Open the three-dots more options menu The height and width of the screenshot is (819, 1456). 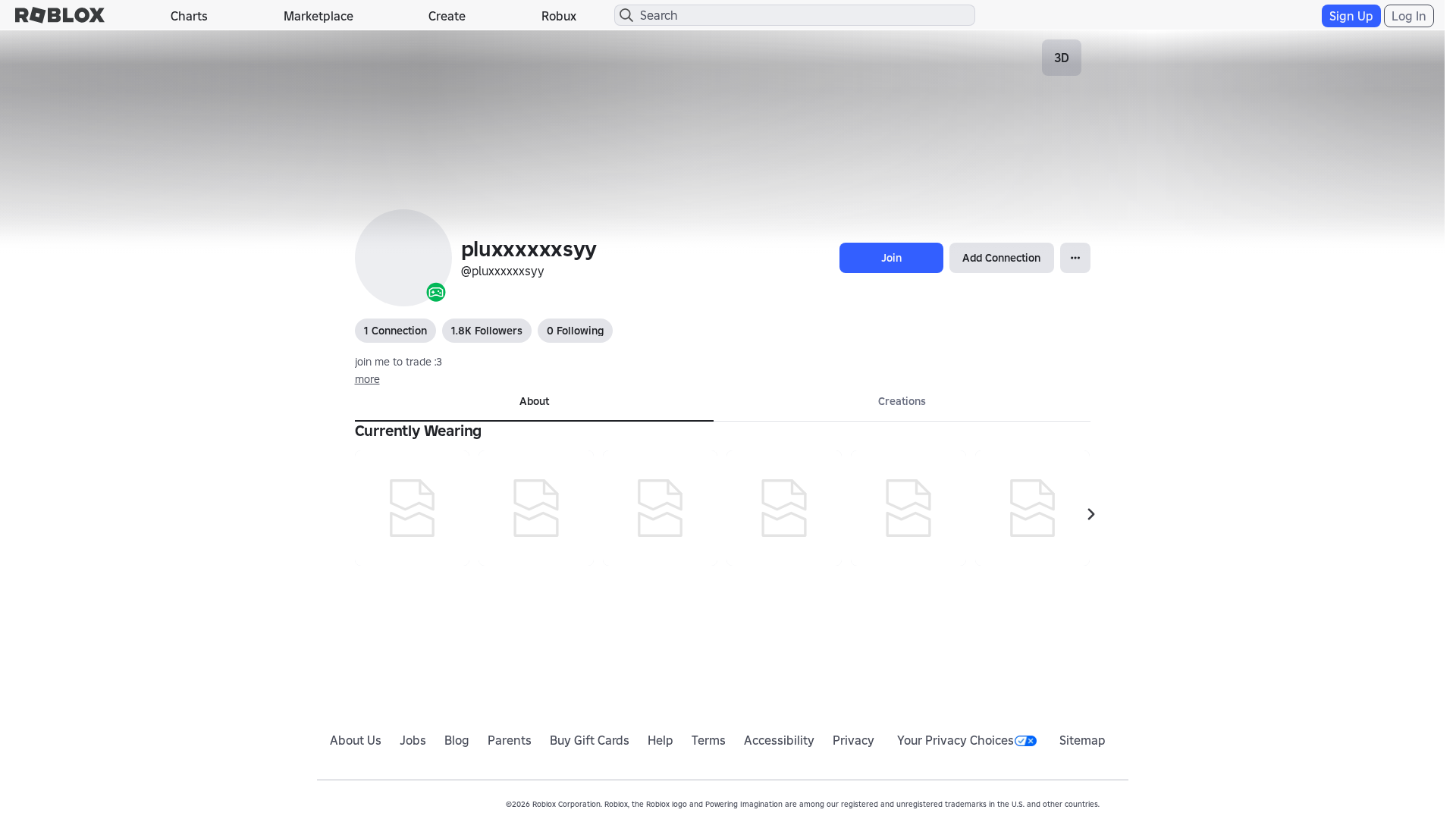[x=1075, y=258]
